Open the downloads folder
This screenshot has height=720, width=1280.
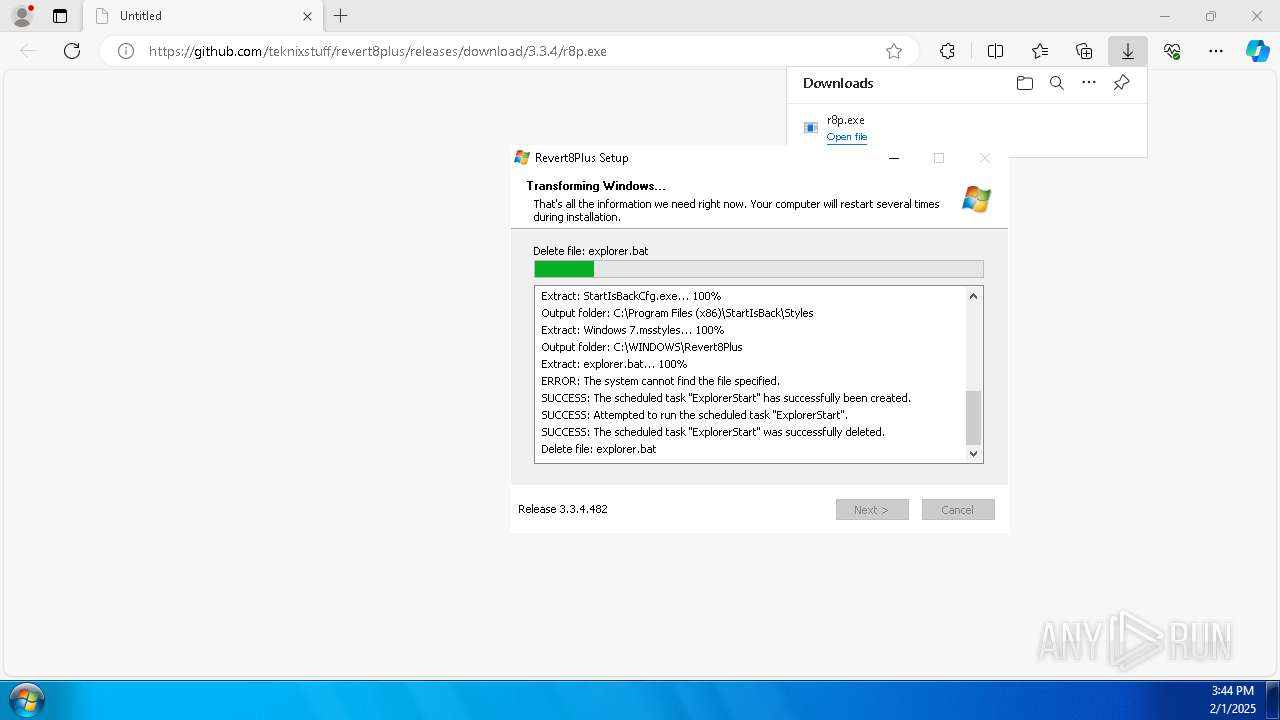(x=1025, y=83)
